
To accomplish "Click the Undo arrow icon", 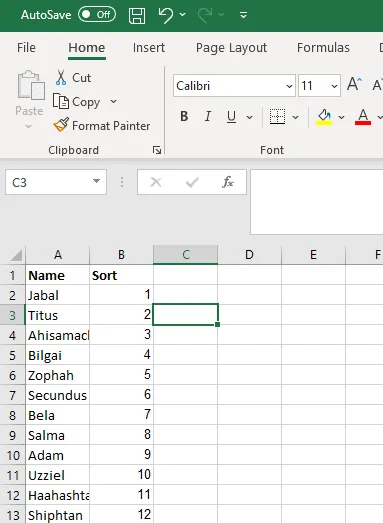I will click(166, 15).
